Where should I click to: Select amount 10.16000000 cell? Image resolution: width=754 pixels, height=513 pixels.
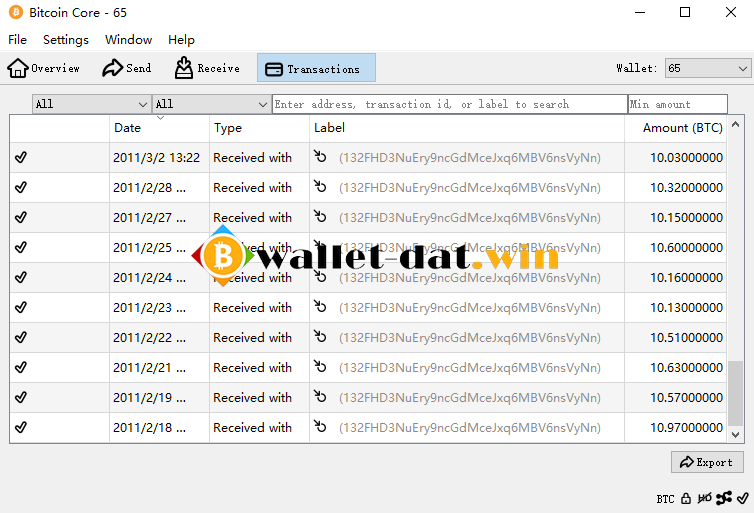pos(676,277)
